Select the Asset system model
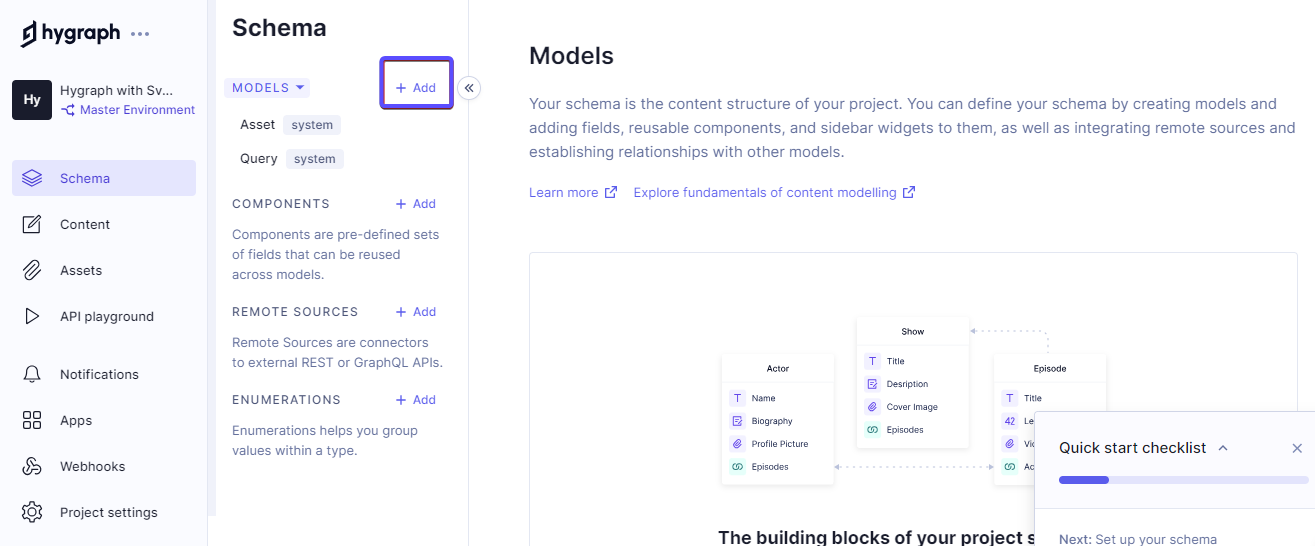This screenshot has width=1315, height=546. pos(258,125)
